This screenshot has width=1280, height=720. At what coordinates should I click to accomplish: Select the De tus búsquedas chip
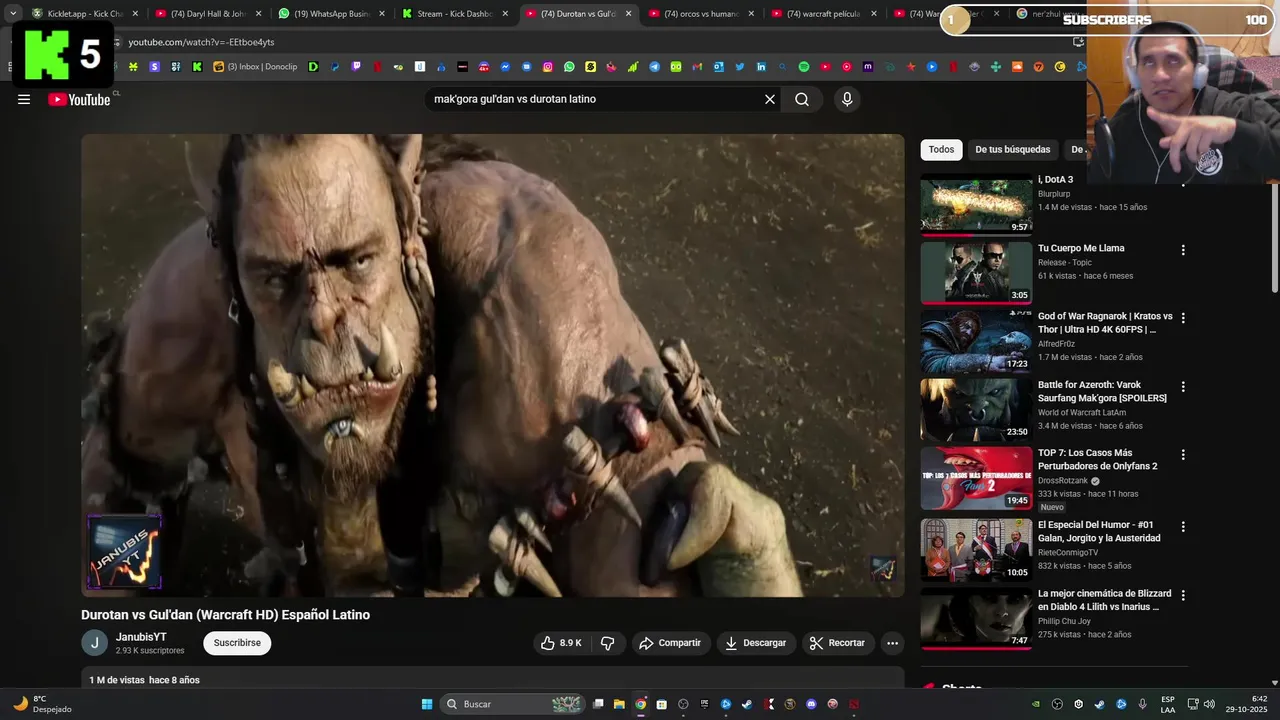pos(1013,149)
